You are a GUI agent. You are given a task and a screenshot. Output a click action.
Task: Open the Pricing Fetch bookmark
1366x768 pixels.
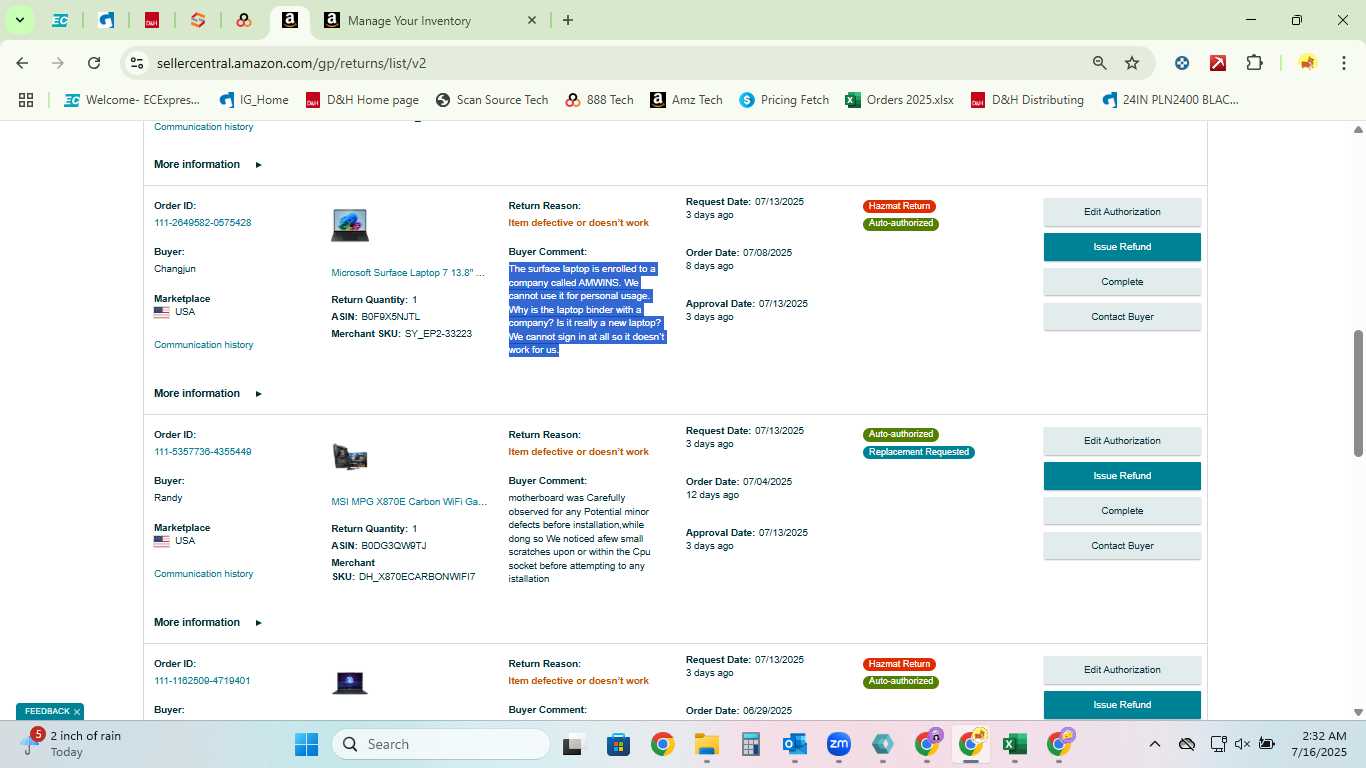click(x=784, y=100)
